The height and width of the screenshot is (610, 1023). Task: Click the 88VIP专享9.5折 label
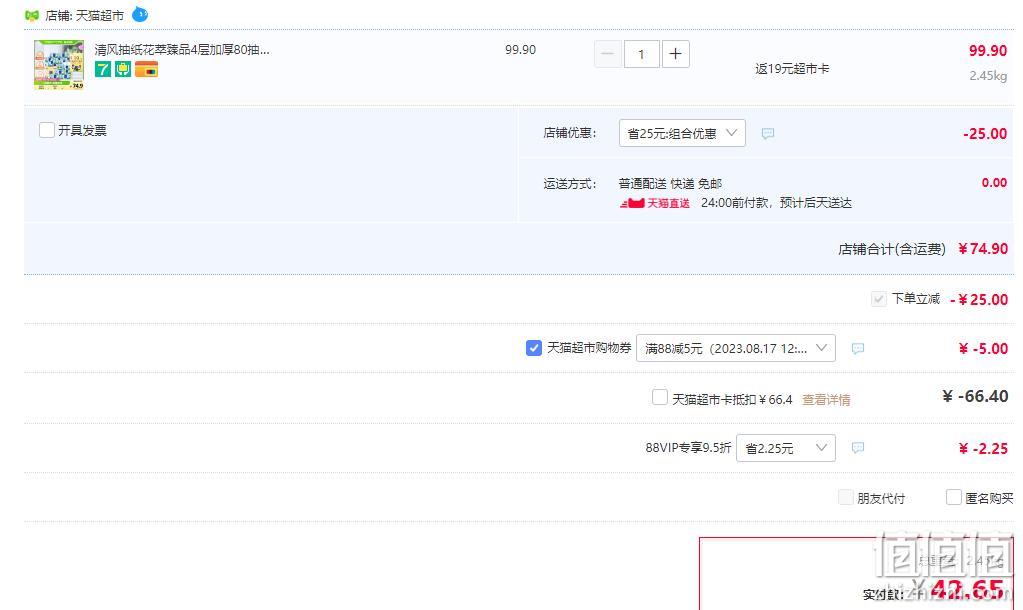click(x=688, y=448)
